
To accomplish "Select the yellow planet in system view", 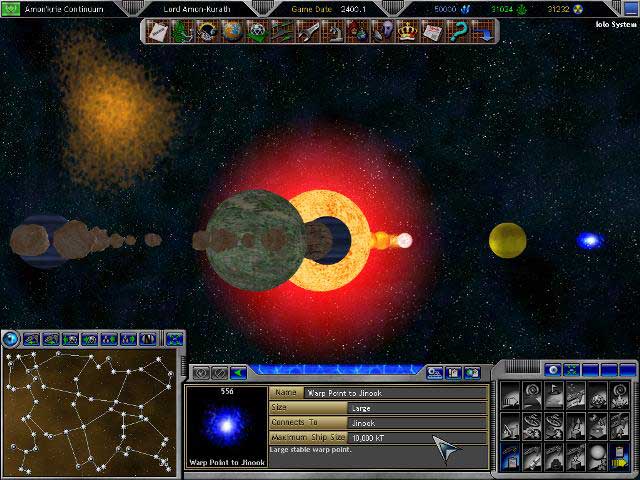I will pyautogui.click(x=507, y=240).
